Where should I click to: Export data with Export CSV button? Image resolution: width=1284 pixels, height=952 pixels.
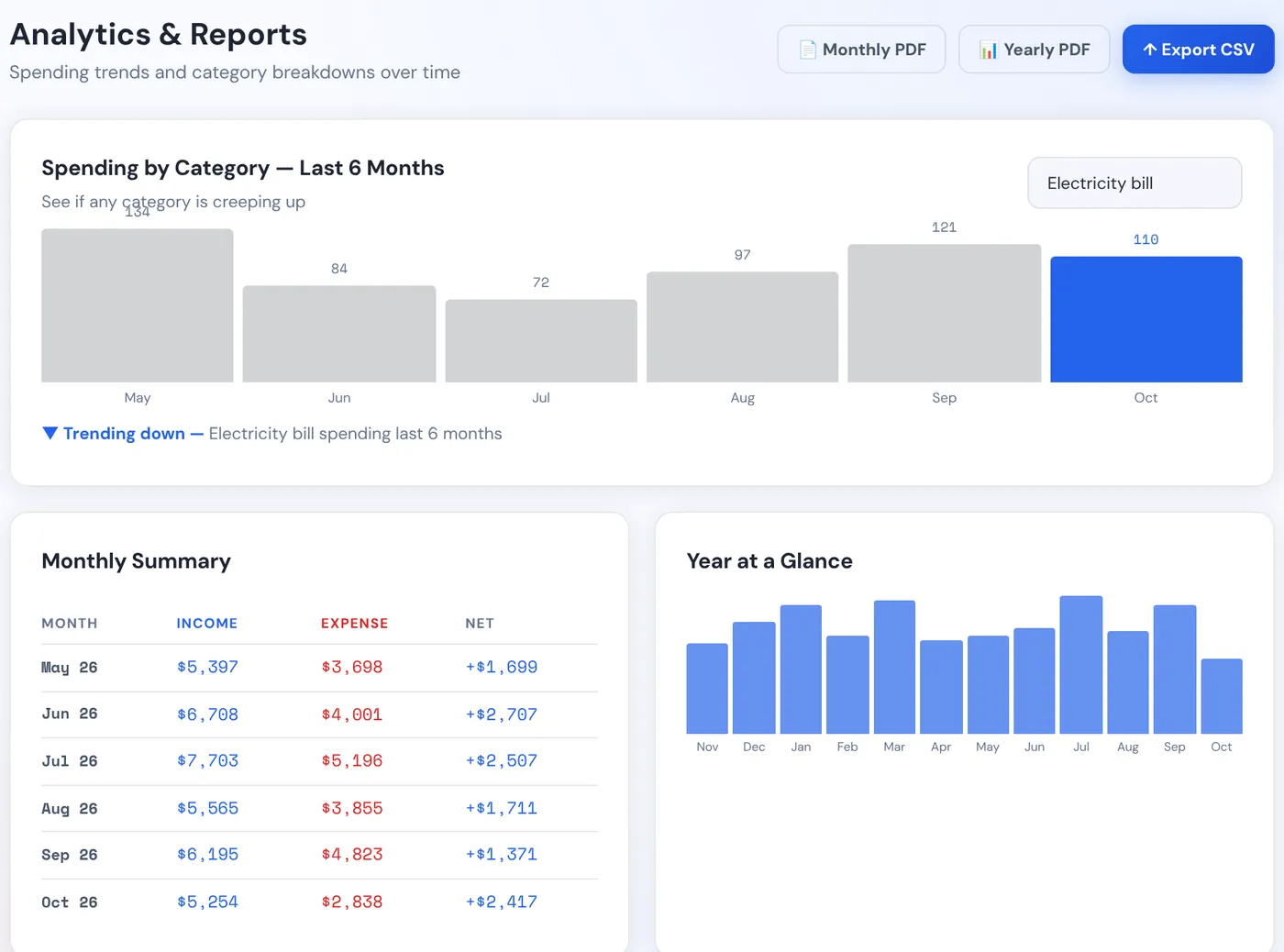pyautogui.click(x=1198, y=50)
